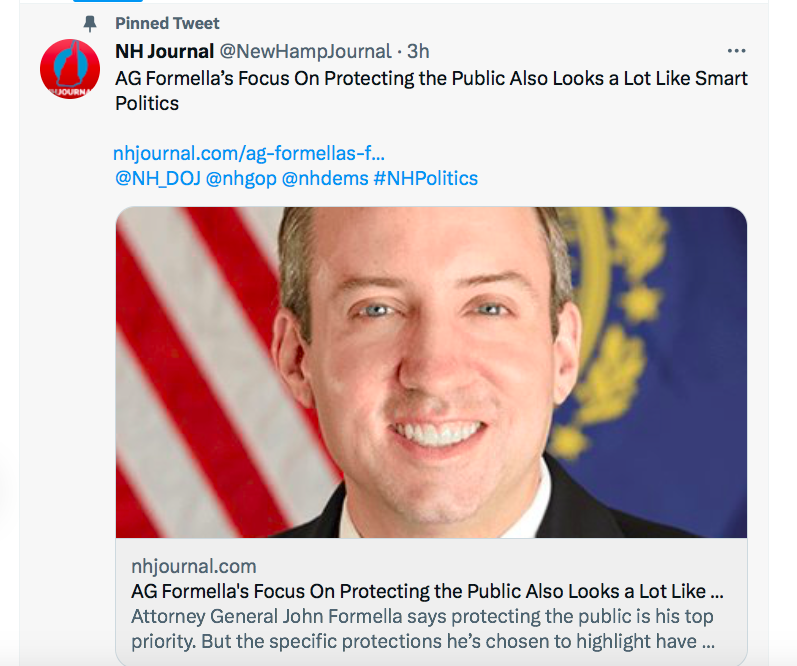
Task: Click the @nhgop mention
Action: point(241,179)
